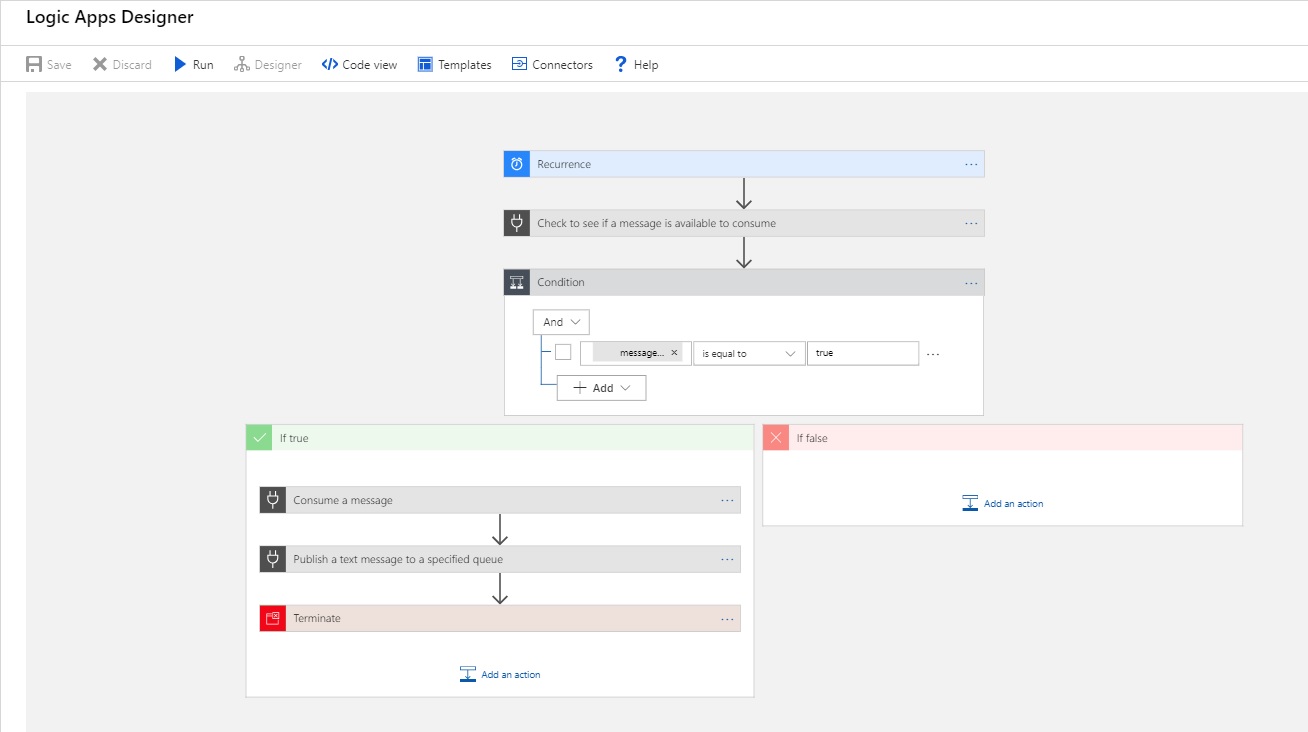Collapse the Condition card header

click(744, 282)
